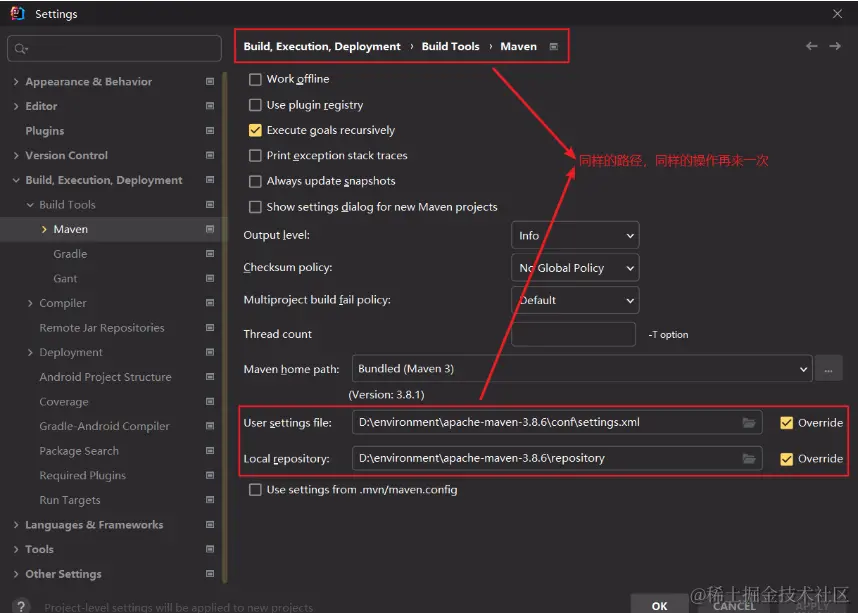This screenshot has width=858, height=613.
Task: Check Use settings from .mvn/maven.config
Action: point(255,490)
